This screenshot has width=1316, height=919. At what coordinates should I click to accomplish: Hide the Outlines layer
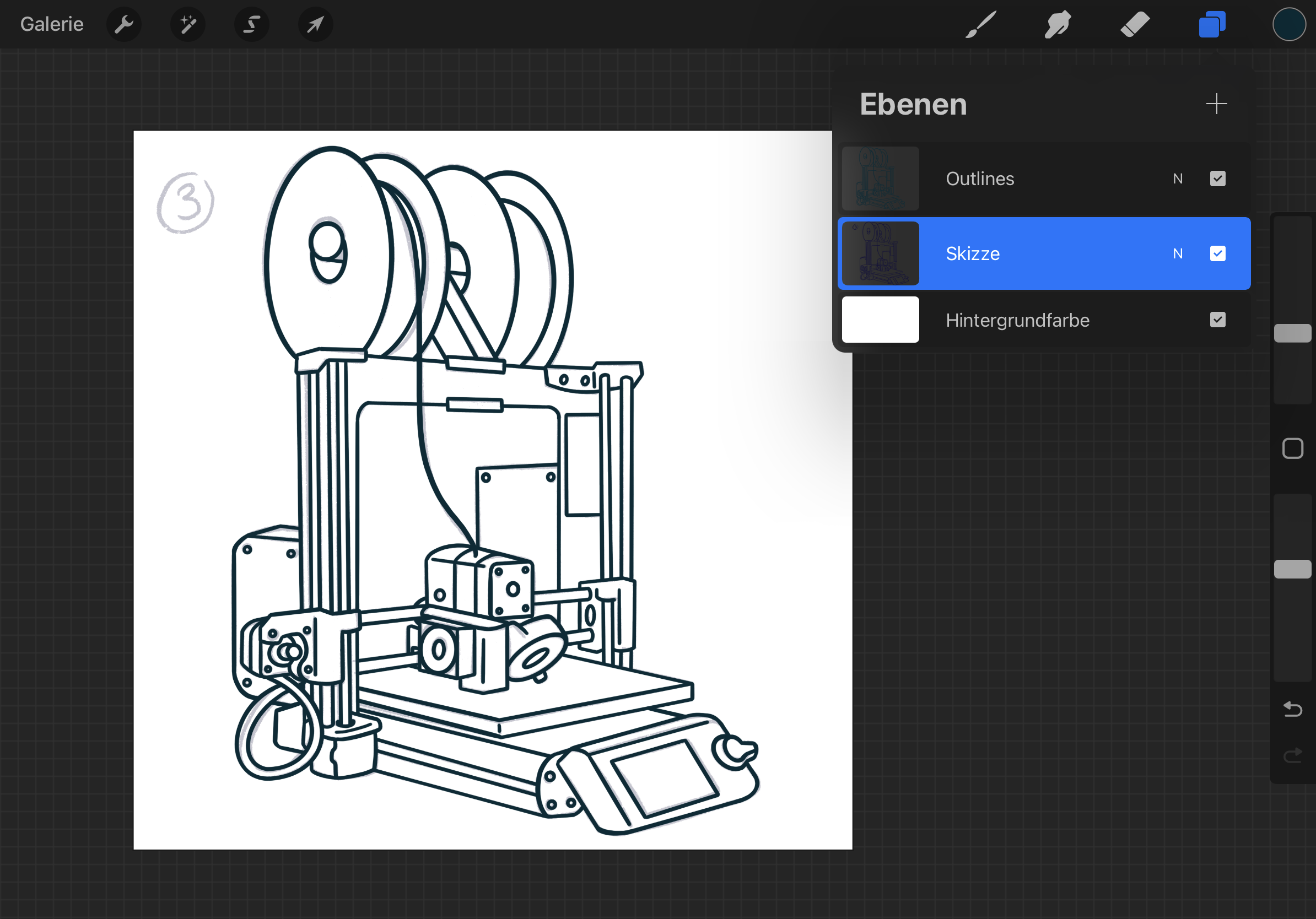(1217, 179)
